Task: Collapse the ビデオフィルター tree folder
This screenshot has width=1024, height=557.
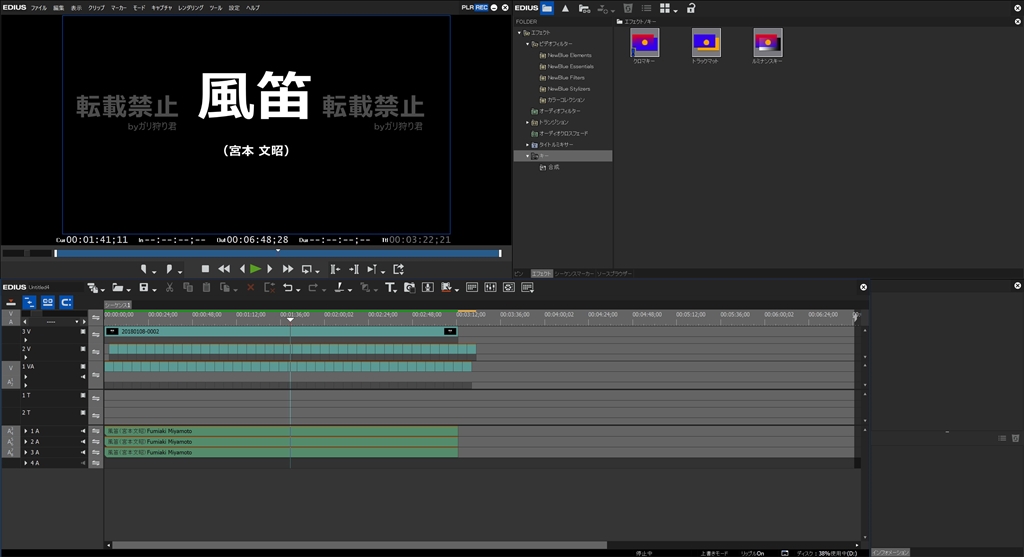Action: (528, 44)
